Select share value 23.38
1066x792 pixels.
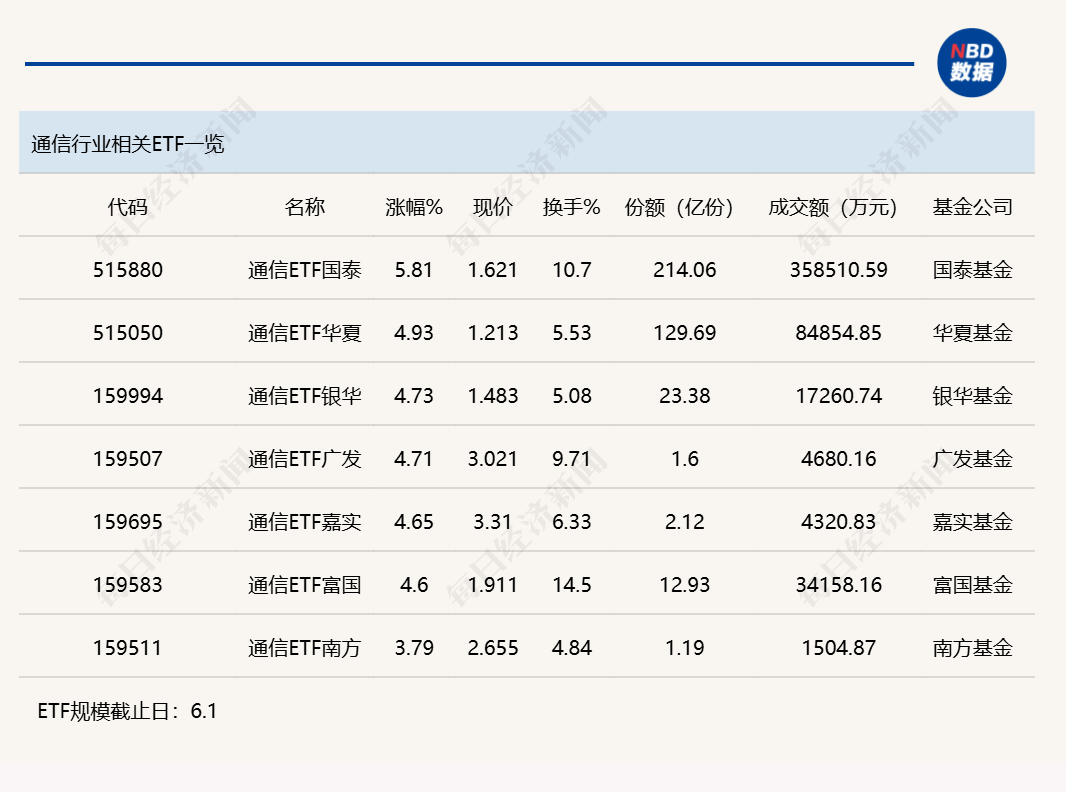click(685, 396)
